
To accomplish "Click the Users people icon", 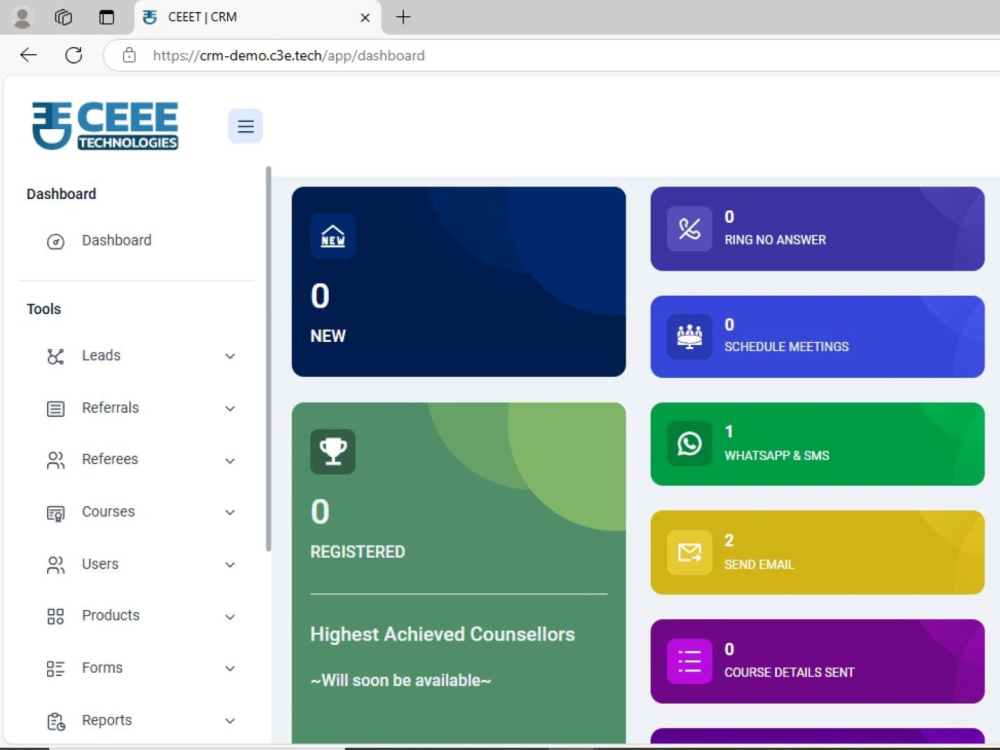I will coord(55,565).
